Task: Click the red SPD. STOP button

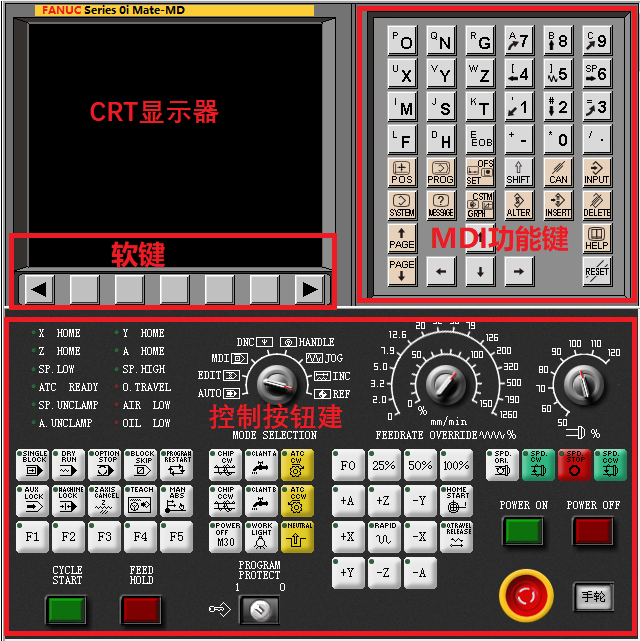Action: pyautogui.click(x=574, y=465)
